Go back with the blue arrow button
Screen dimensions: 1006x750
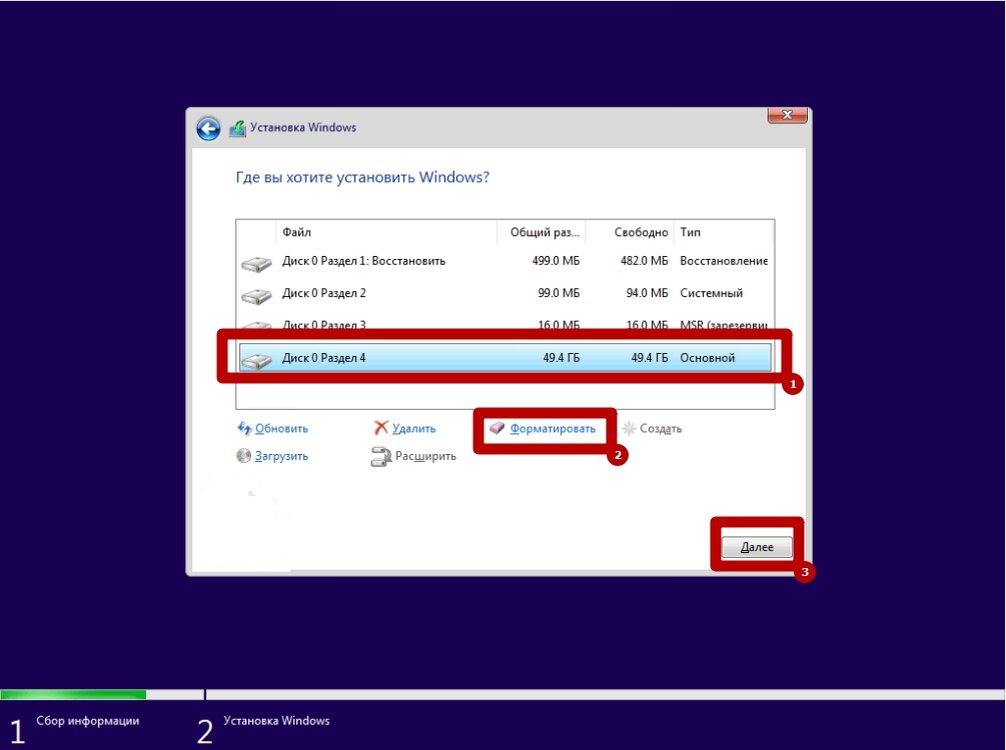click(x=208, y=128)
